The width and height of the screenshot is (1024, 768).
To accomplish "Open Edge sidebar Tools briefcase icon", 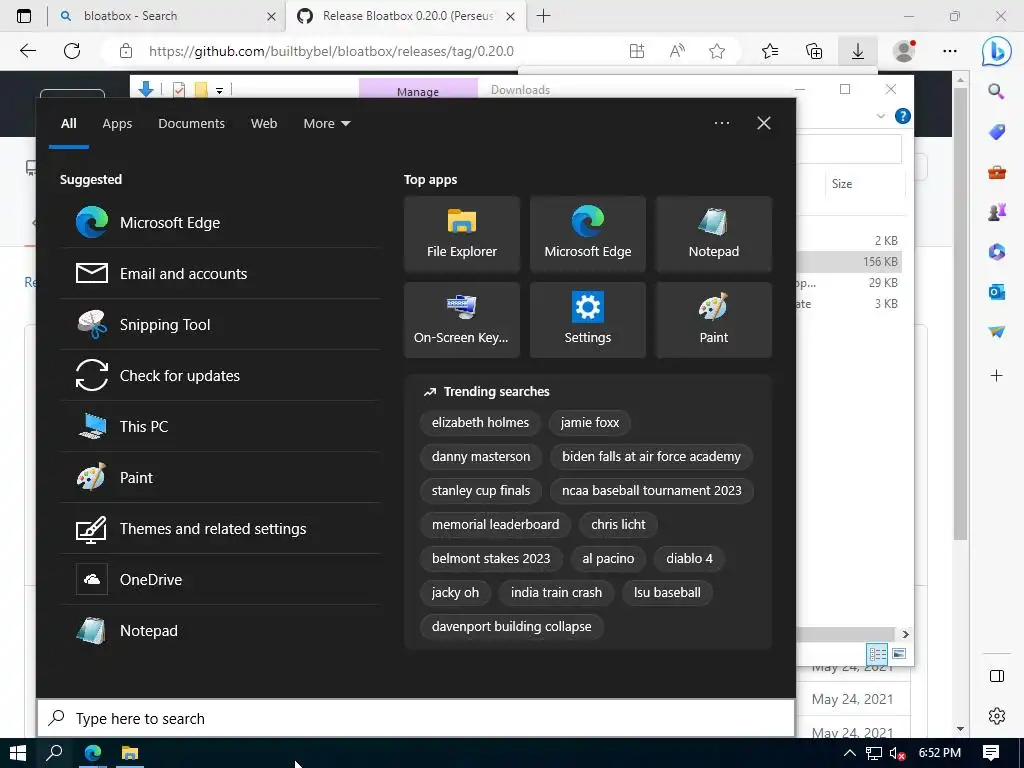I will [x=997, y=172].
